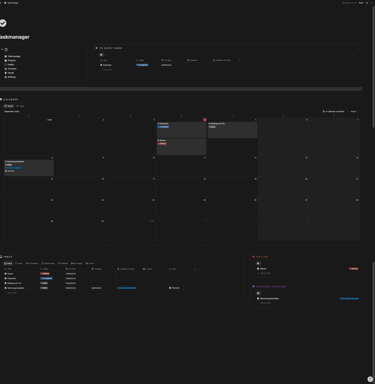This screenshot has width=375, height=384.
Task: Click Waiting status tag of Steuer in Inbox
Action: 45,273
